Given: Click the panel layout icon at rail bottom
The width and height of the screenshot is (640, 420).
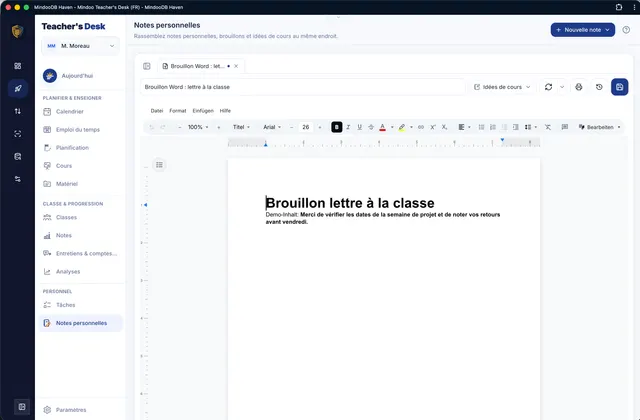Looking at the screenshot, I should pyautogui.click(x=22, y=407).
